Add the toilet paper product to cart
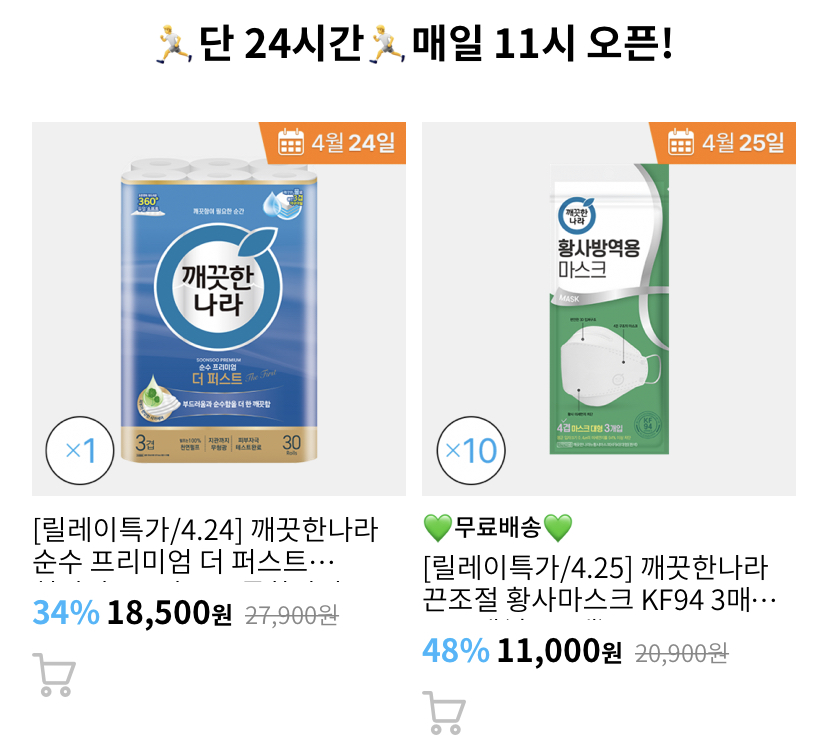828x747 pixels. (x=53, y=675)
